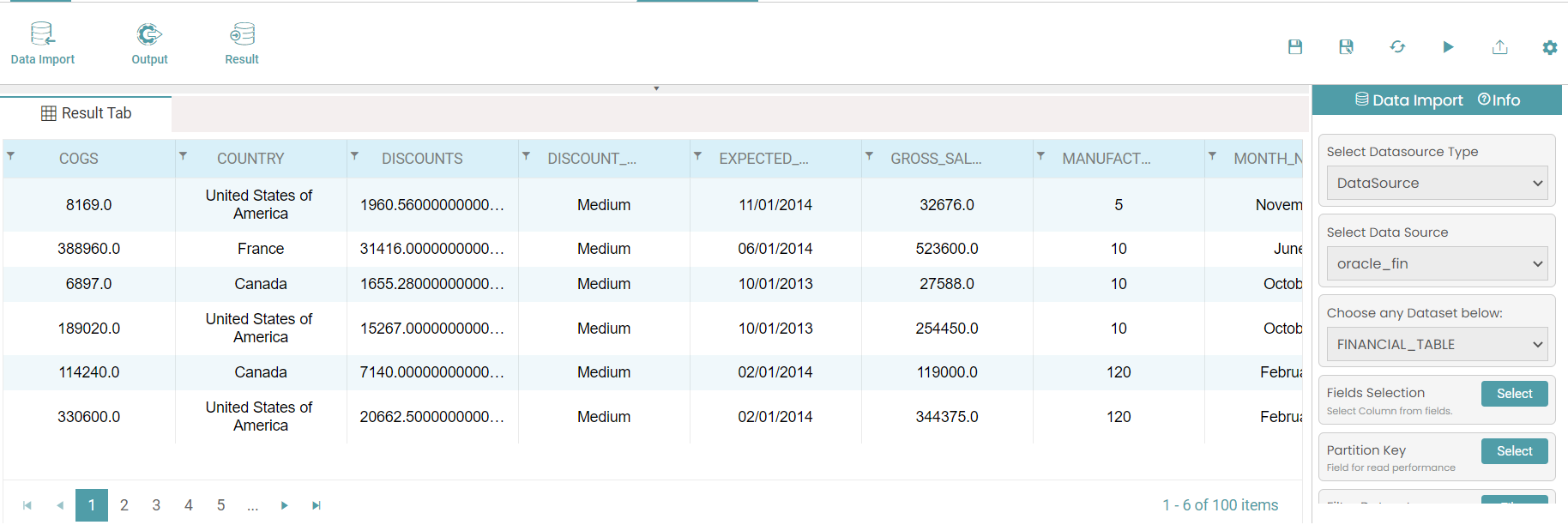This screenshot has height=525, width=1568.
Task: Switch to the Result Tab
Action: (87, 113)
